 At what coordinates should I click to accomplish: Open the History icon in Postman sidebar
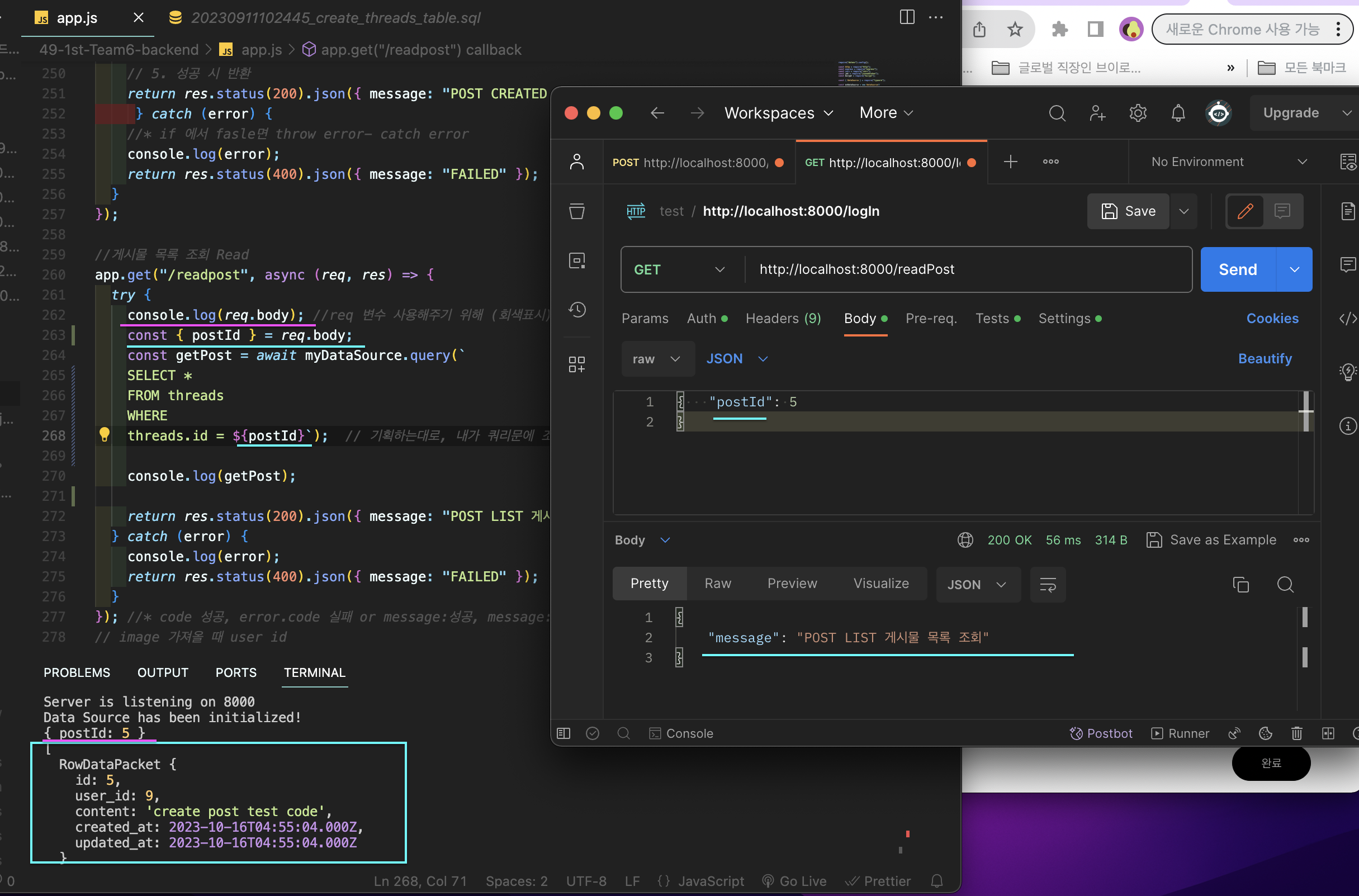point(576,310)
